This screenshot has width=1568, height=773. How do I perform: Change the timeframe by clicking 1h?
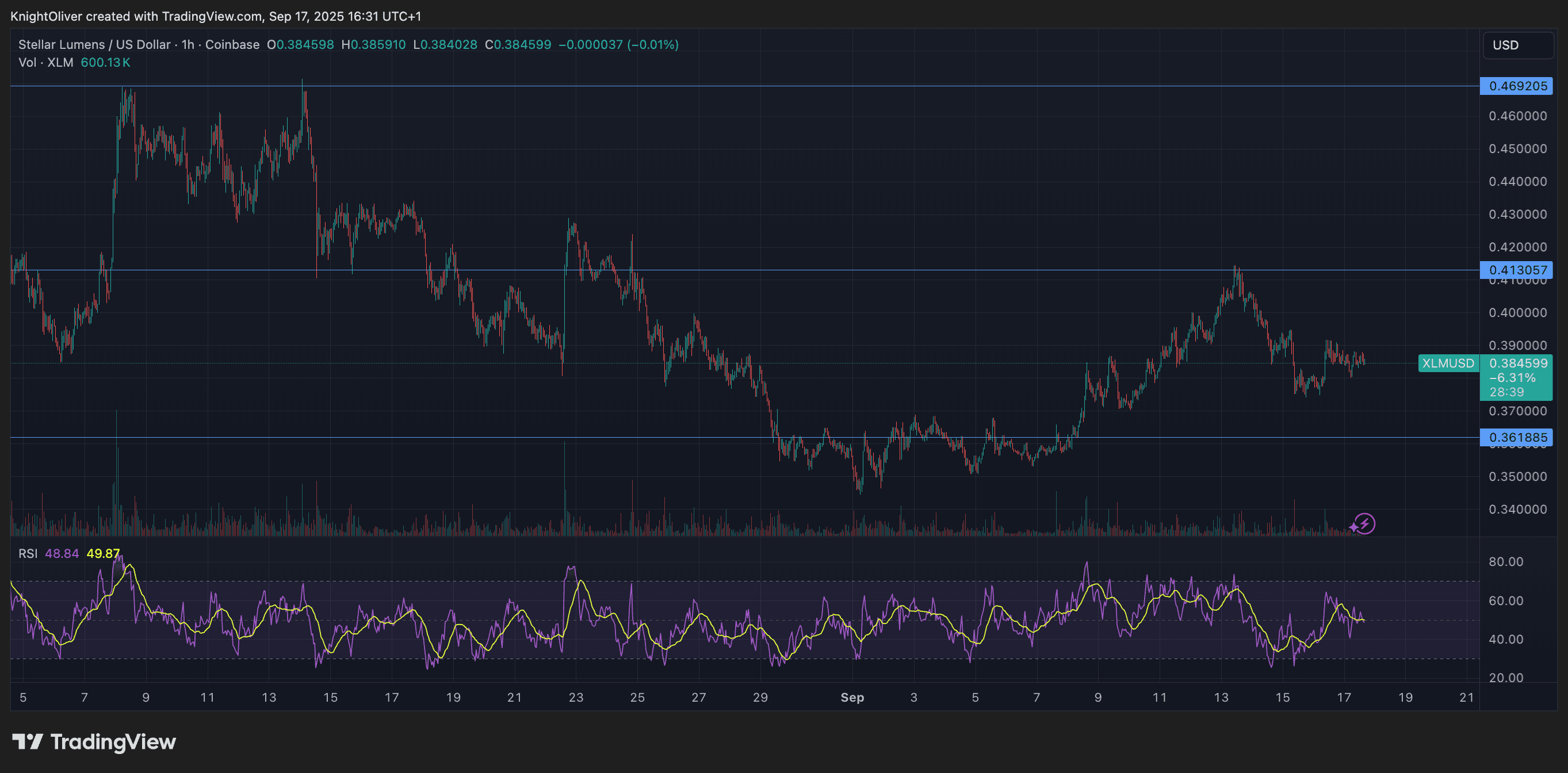click(x=188, y=44)
